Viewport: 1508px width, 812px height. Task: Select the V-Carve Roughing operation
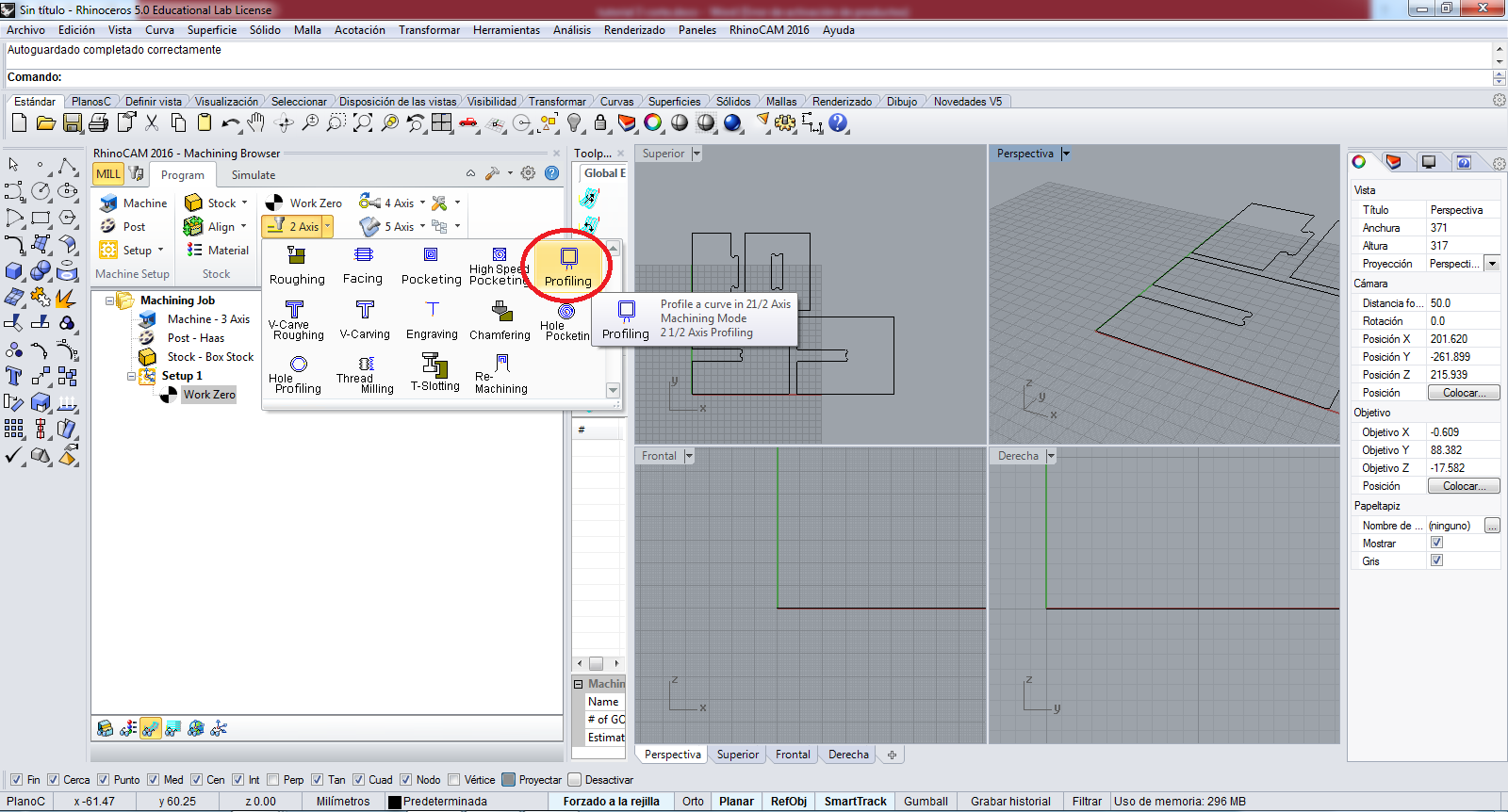[x=297, y=320]
